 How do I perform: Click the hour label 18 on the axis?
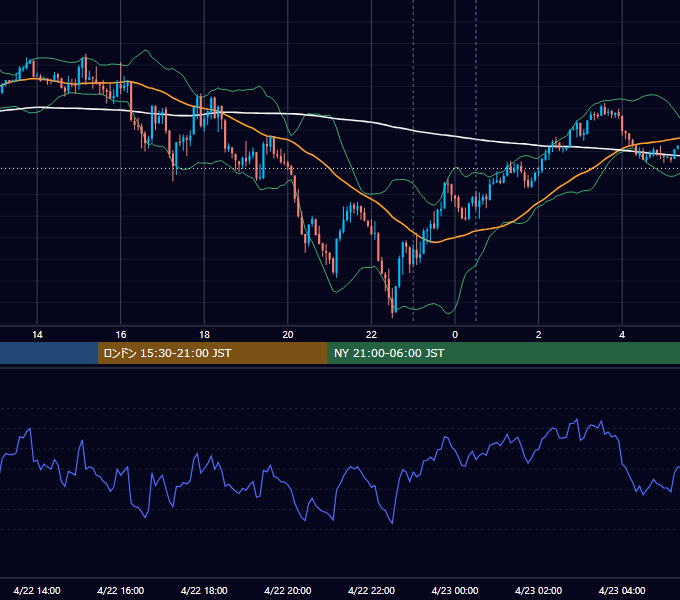tap(204, 335)
